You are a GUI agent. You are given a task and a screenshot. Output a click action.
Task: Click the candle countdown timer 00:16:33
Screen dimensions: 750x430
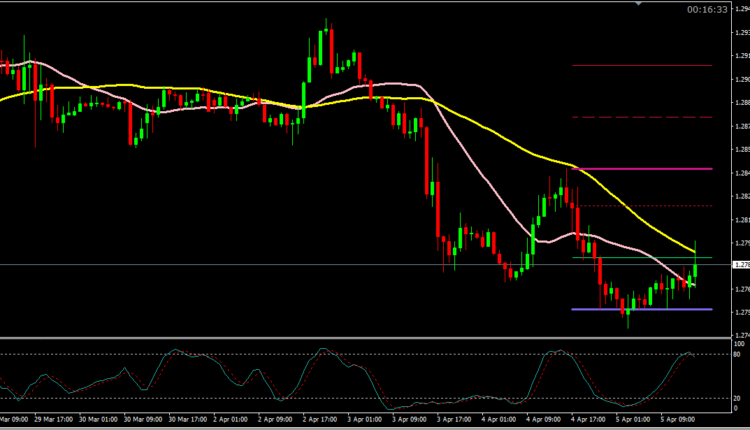[x=707, y=10]
